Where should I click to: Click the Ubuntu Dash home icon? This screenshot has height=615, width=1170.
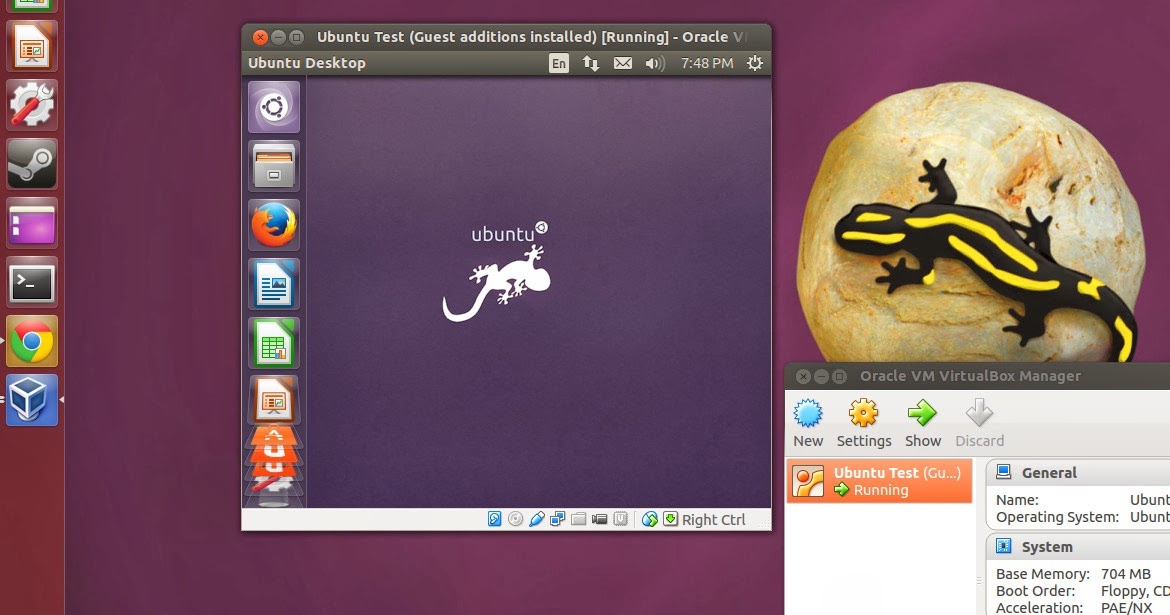click(x=273, y=107)
